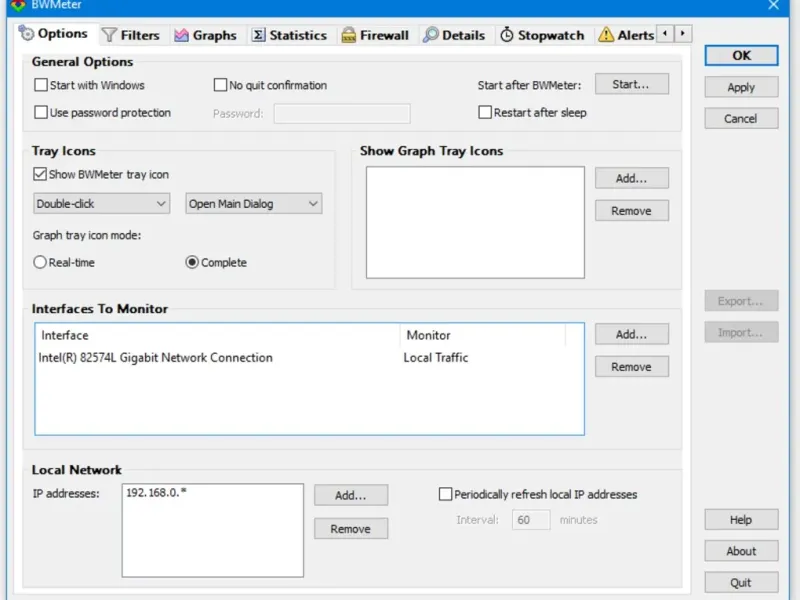Select Complete graph tray mode
This screenshot has width=800, height=600.
click(x=192, y=262)
